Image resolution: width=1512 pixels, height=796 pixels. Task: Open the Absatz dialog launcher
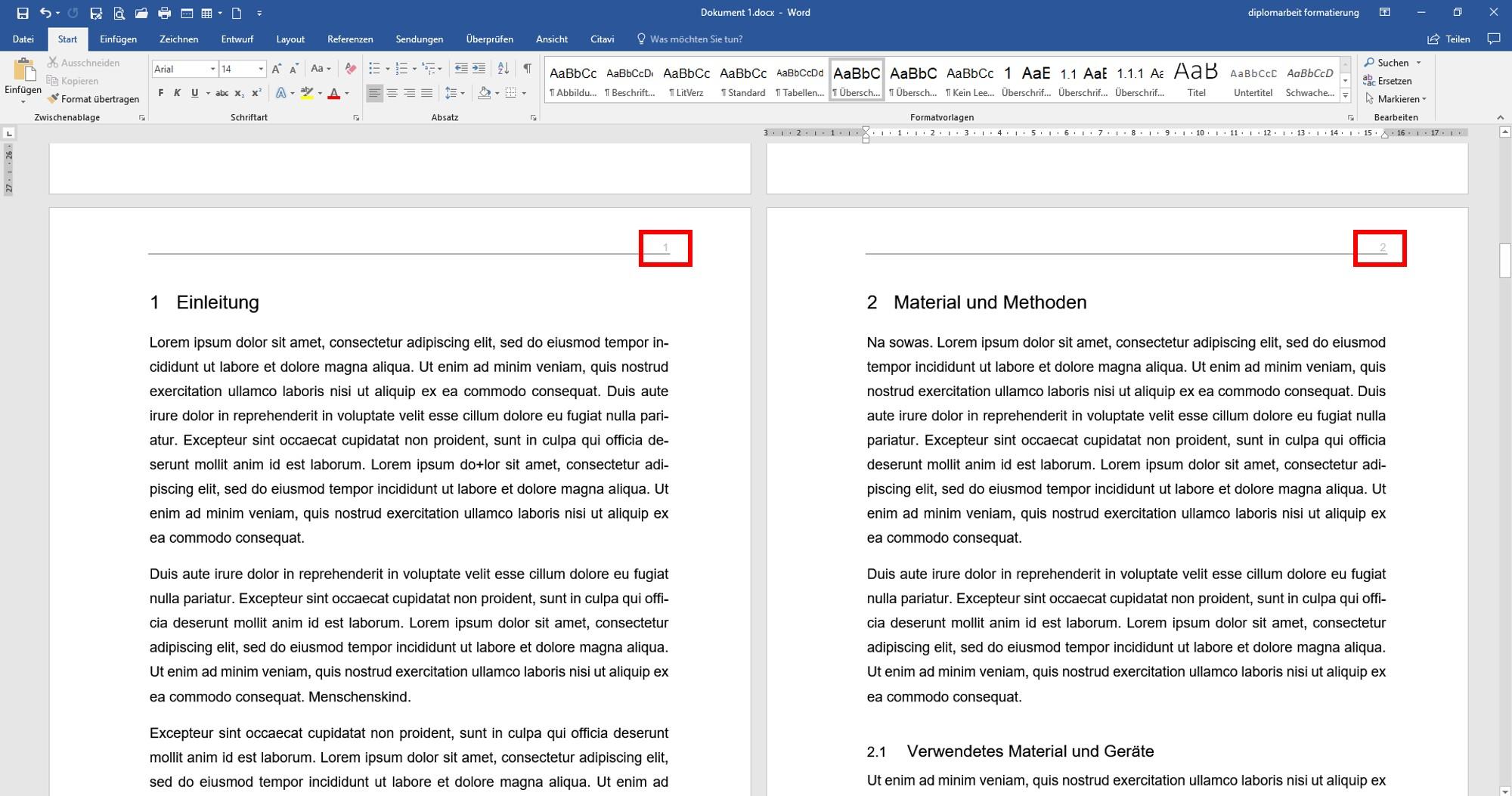coord(533,118)
